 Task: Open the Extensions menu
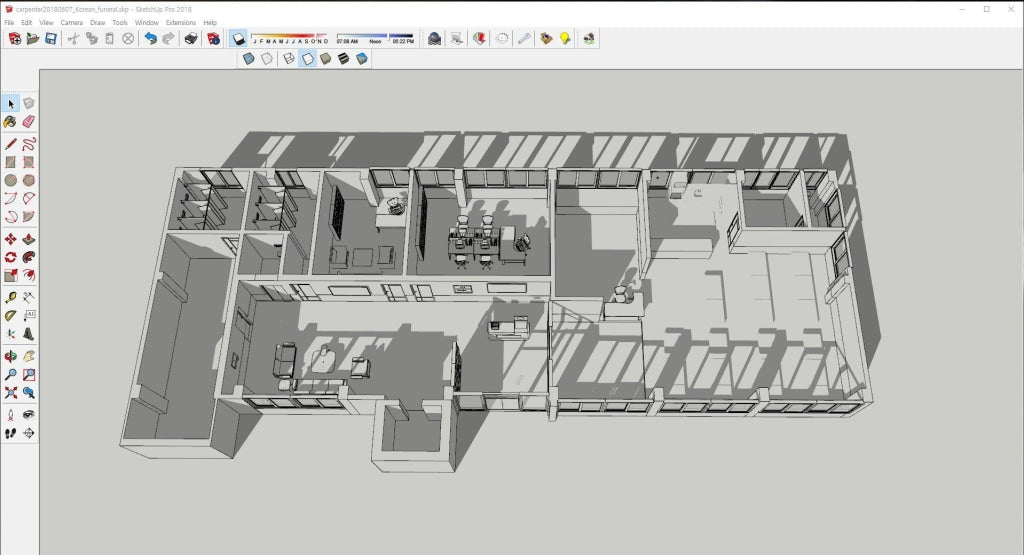click(181, 22)
